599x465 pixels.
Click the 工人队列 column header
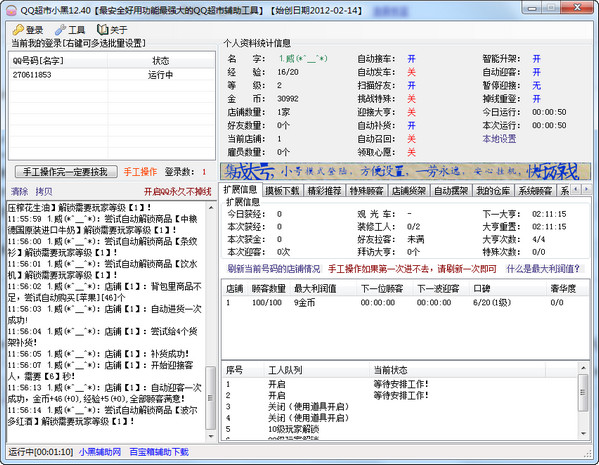pos(317,370)
